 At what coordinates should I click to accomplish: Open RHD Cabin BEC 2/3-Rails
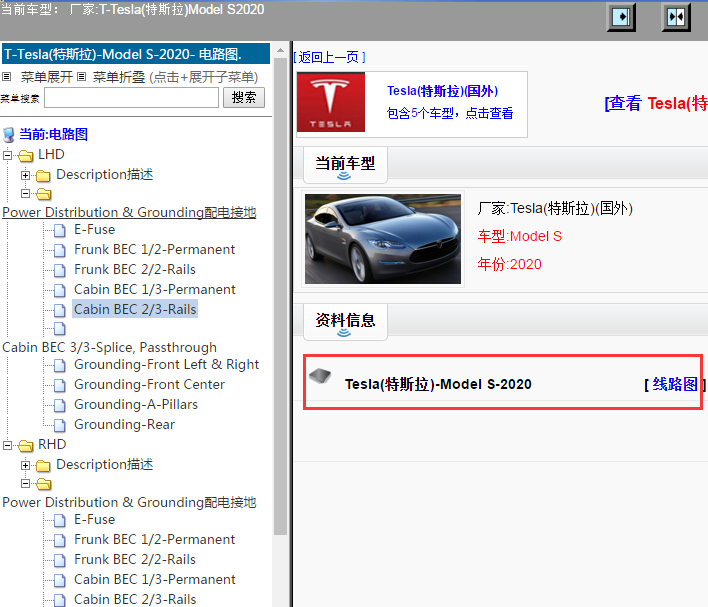(135, 599)
